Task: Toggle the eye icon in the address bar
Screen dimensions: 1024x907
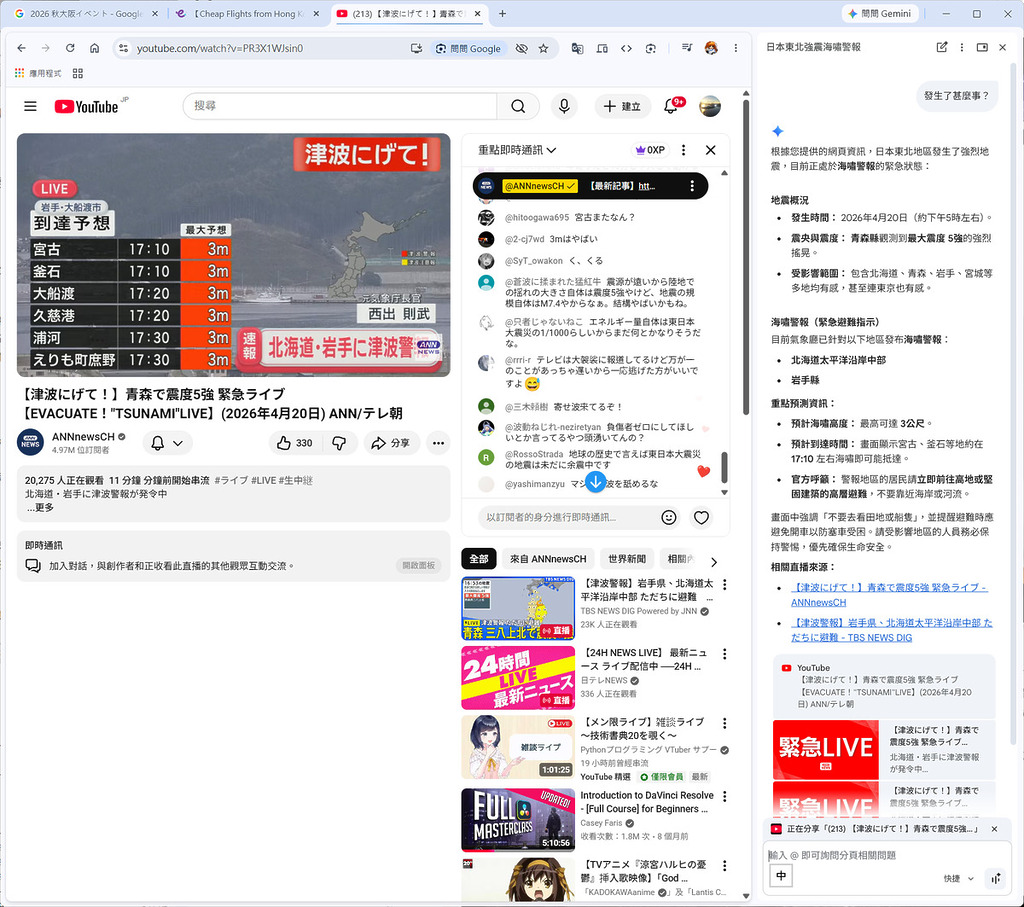Action: pos(521,47)
